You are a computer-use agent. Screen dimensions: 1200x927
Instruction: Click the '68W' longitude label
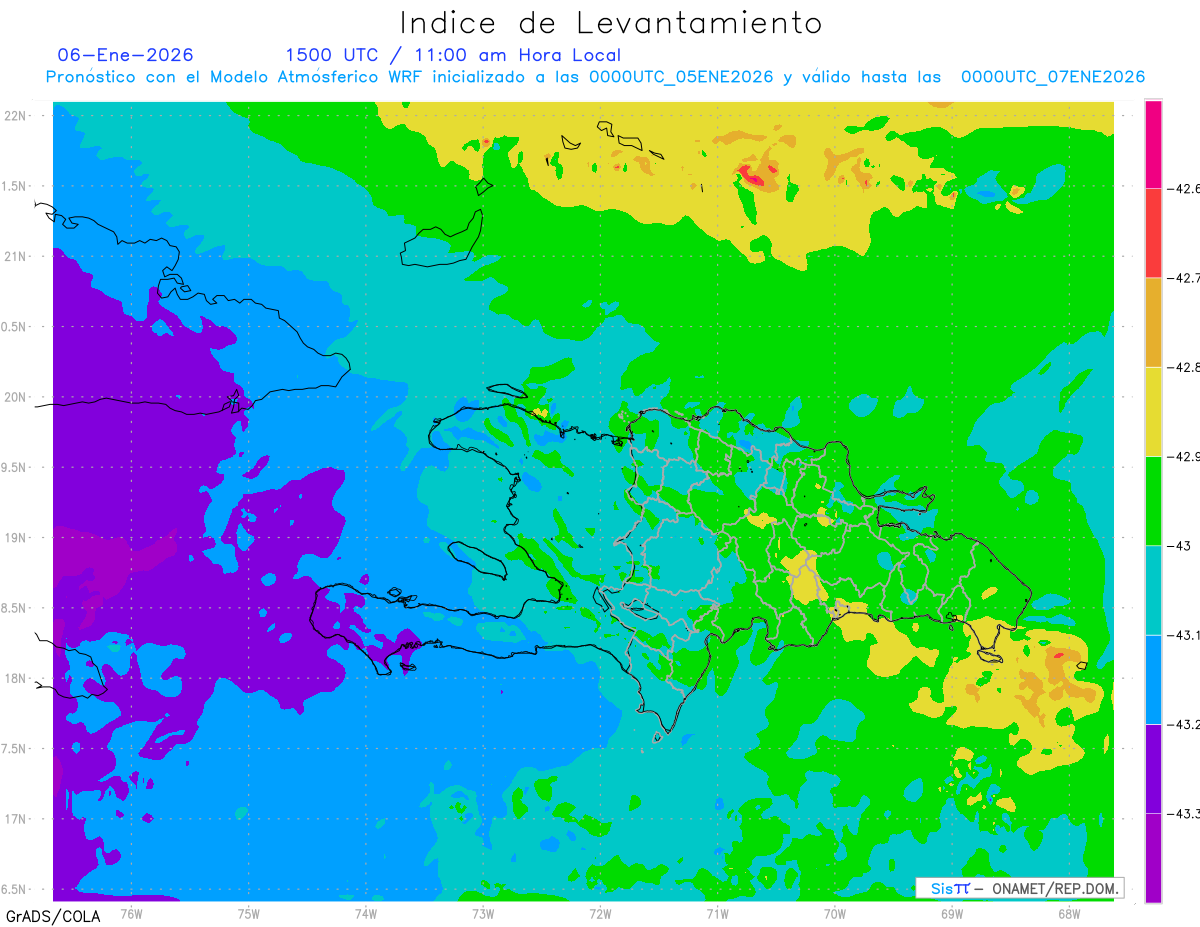click(x=1068, y=913)
